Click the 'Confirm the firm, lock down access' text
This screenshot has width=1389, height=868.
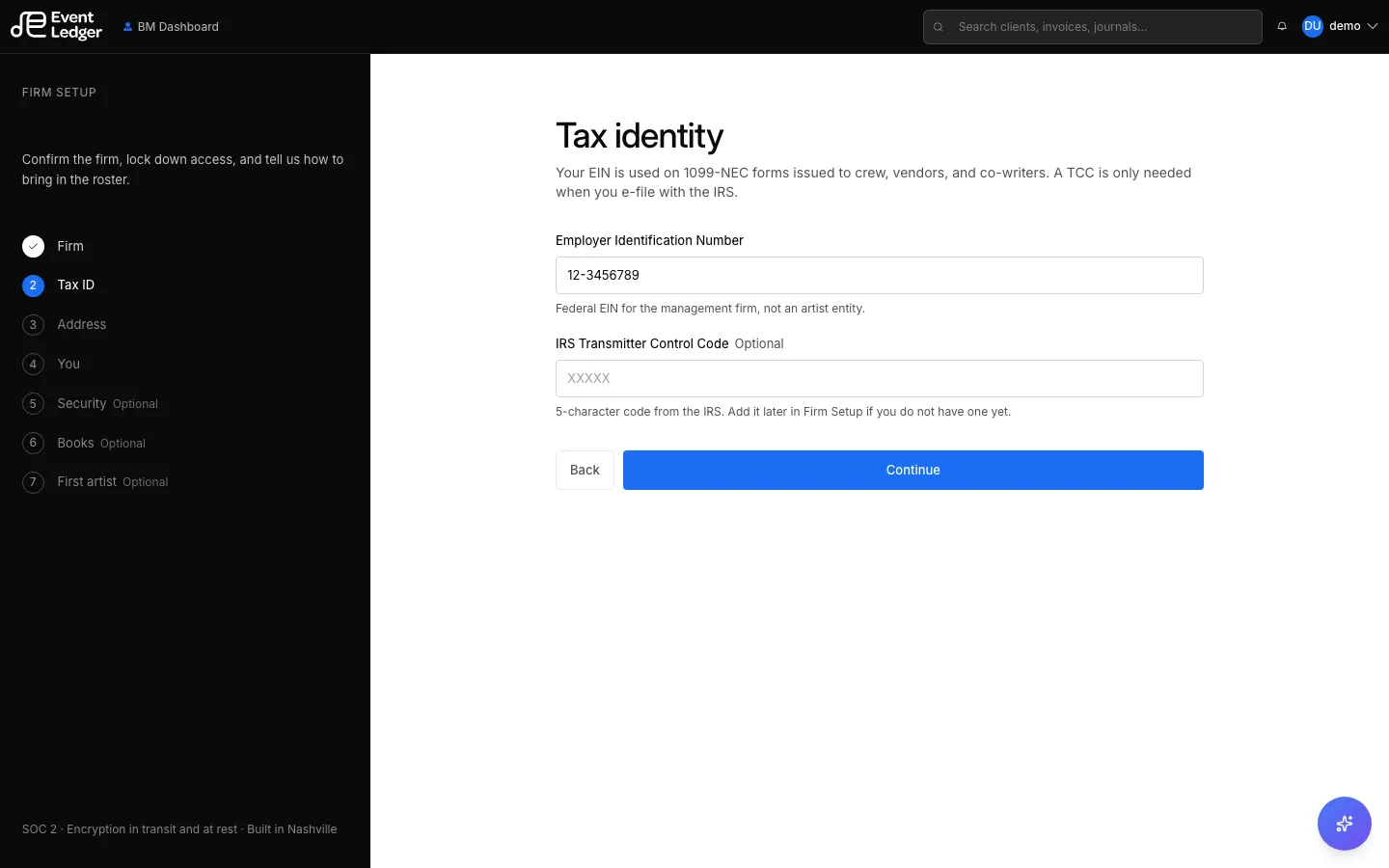point(183,170)
